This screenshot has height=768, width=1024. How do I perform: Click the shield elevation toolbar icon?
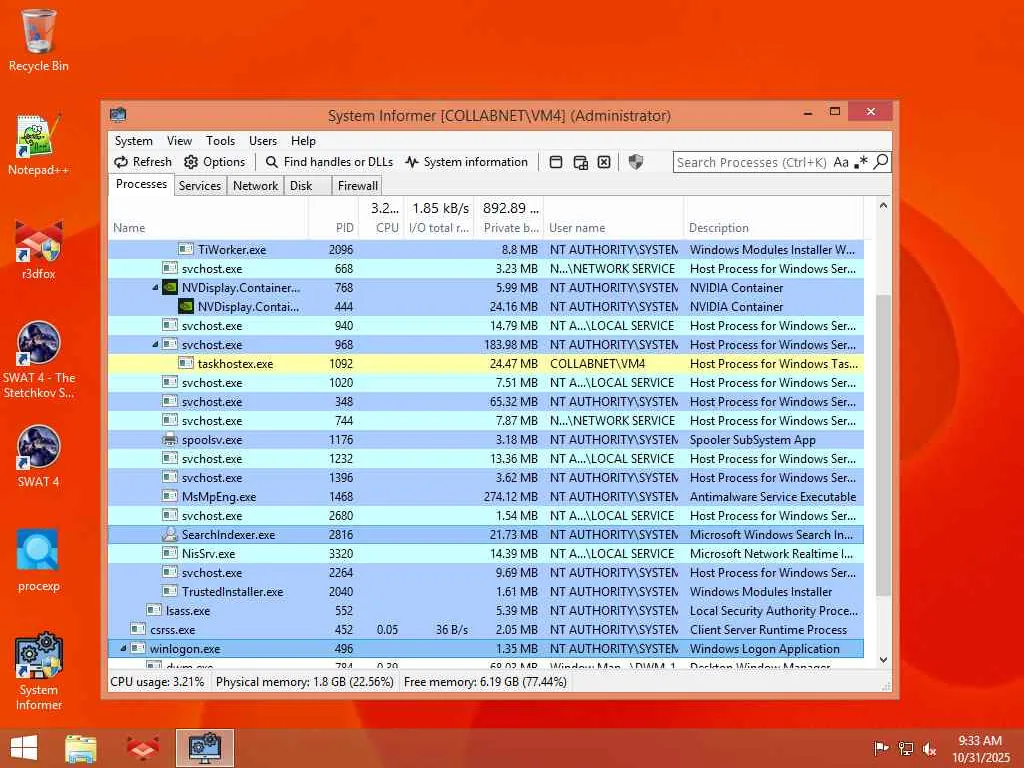tap(635, 162)
